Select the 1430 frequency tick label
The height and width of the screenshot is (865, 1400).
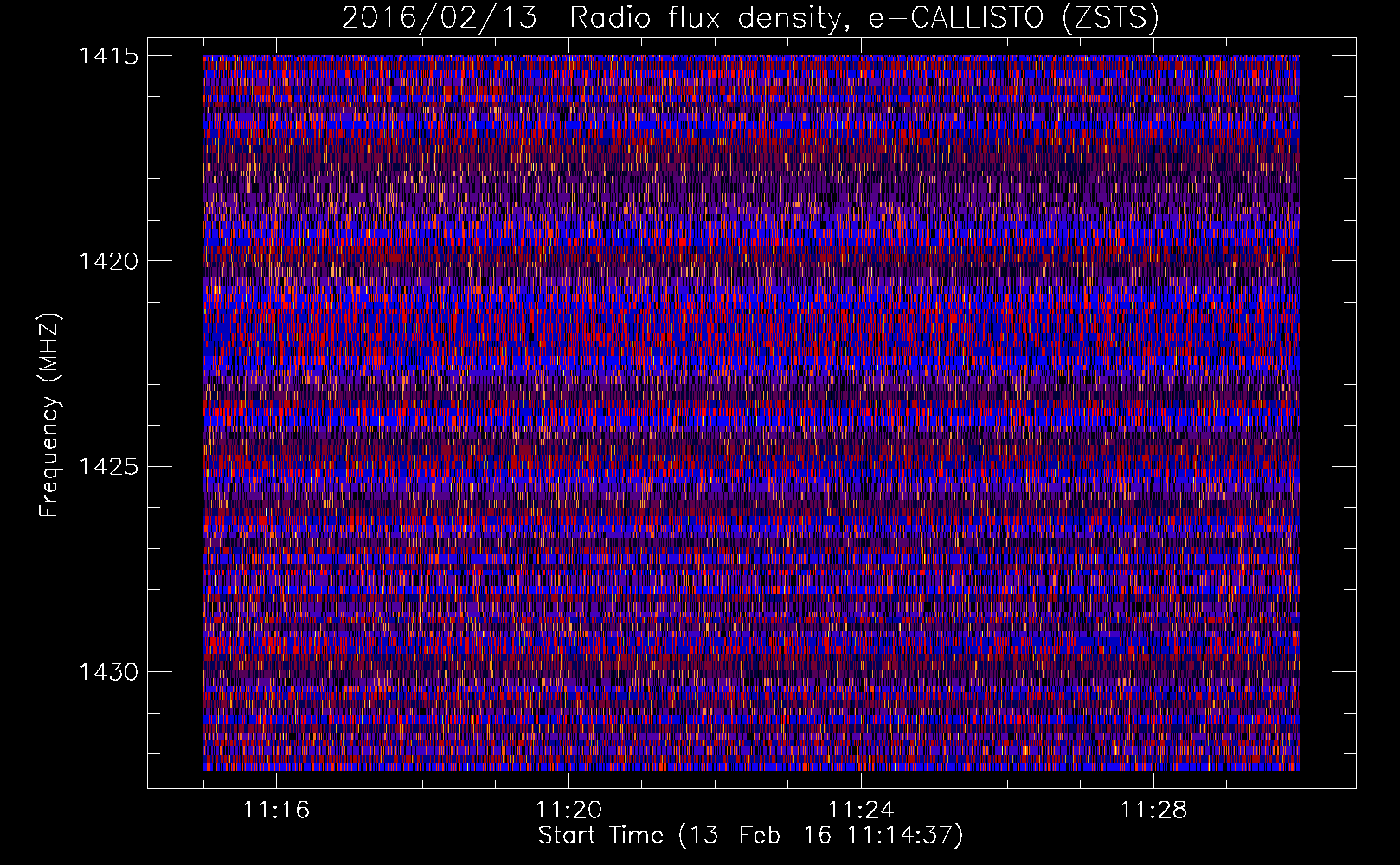point(108,672)
